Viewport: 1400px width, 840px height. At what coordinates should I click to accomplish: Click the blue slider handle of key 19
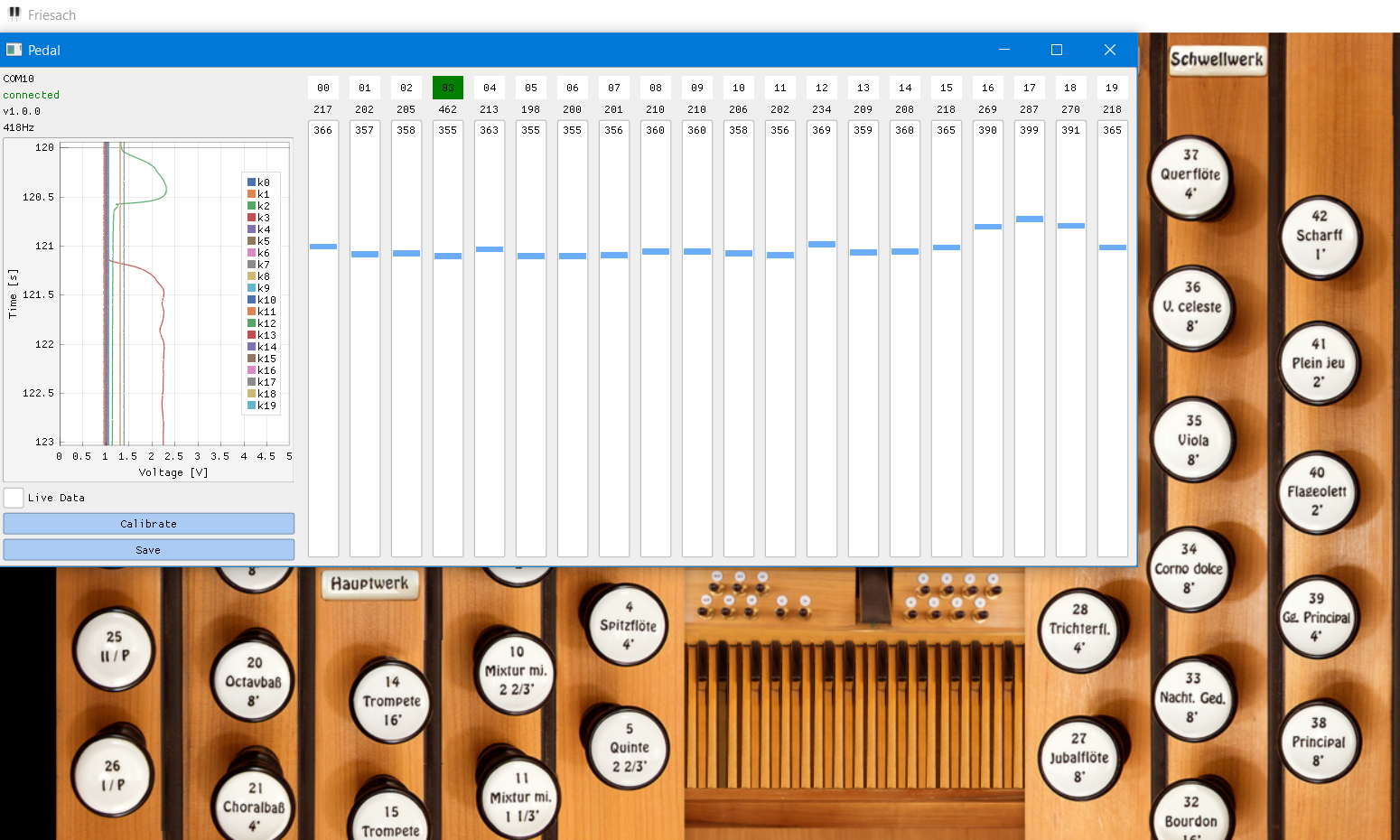tap(1113, 247)
